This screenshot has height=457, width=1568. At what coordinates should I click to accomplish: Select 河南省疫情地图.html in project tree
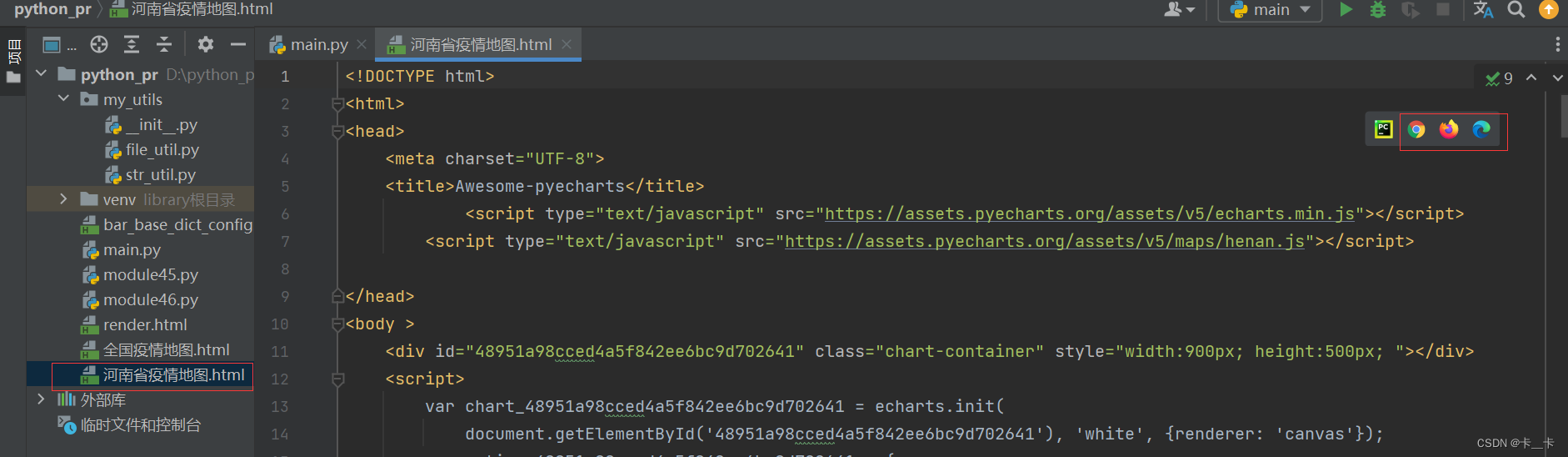[x=162, y=374]
